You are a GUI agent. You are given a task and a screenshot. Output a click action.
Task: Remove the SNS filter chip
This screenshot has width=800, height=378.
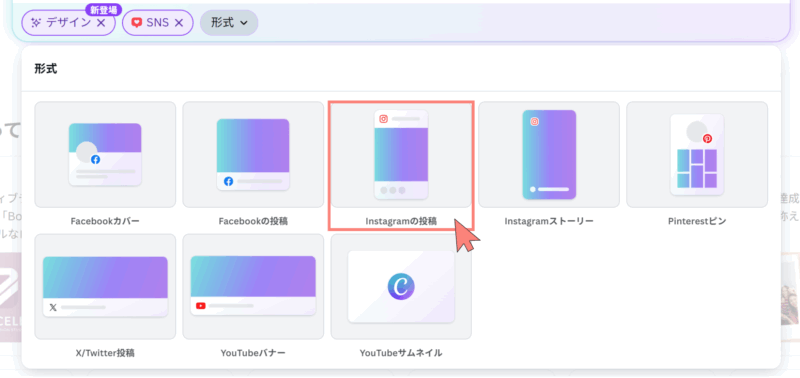click(179, 22)
